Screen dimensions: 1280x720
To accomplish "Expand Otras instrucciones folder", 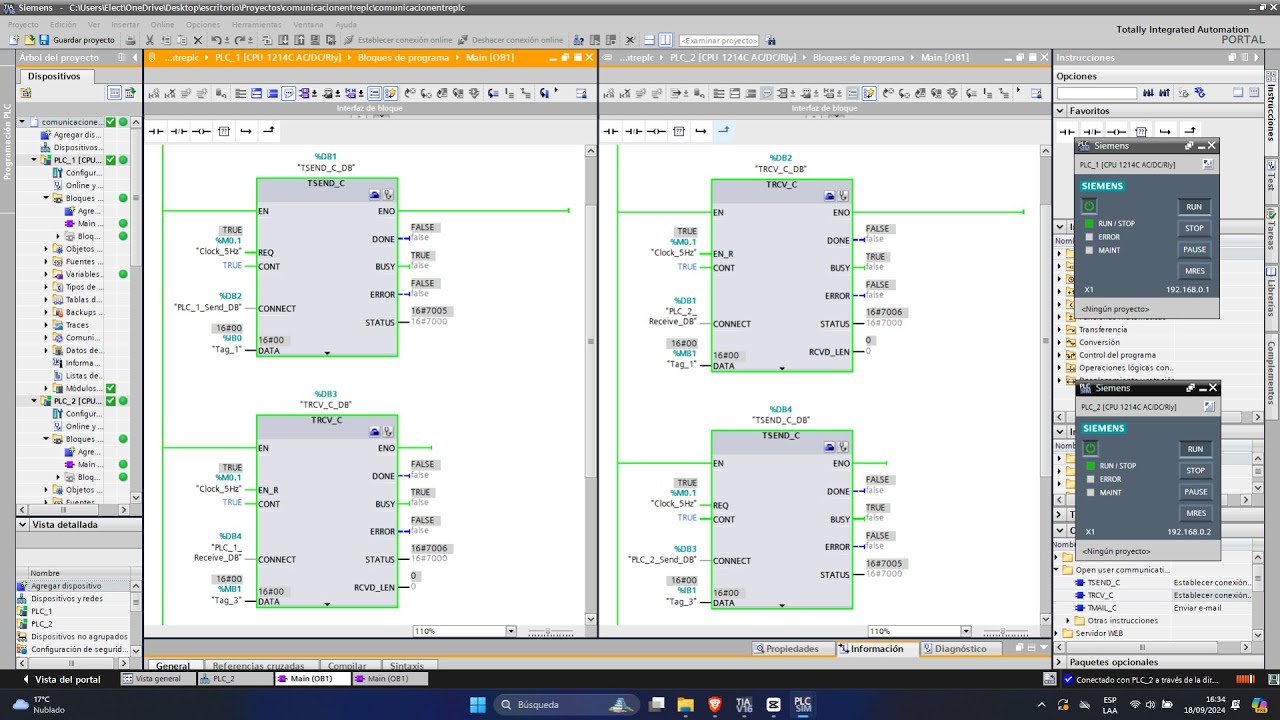I will [x=1068, y=621].
